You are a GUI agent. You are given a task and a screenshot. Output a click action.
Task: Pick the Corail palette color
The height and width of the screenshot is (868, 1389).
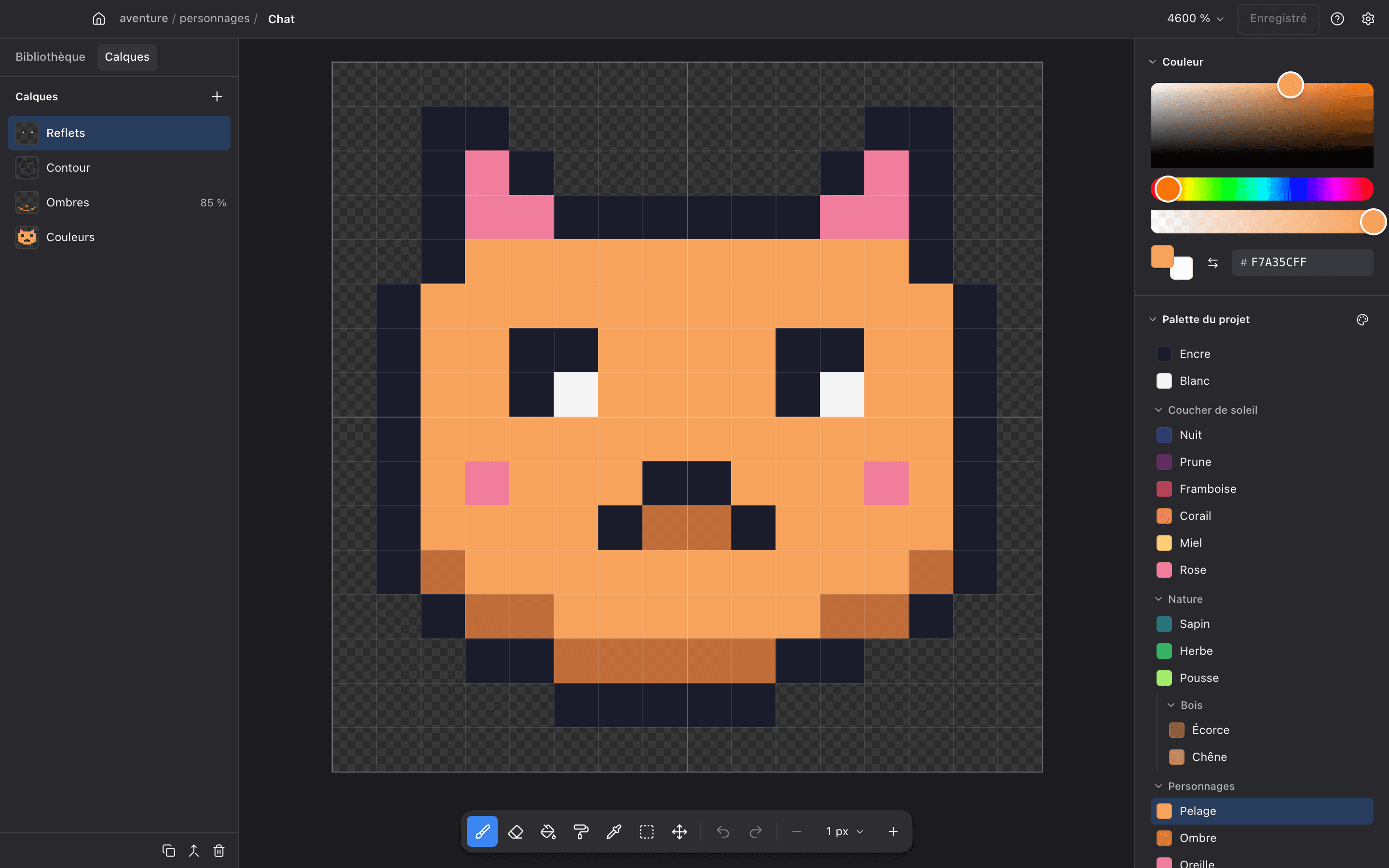(1262, 516)
